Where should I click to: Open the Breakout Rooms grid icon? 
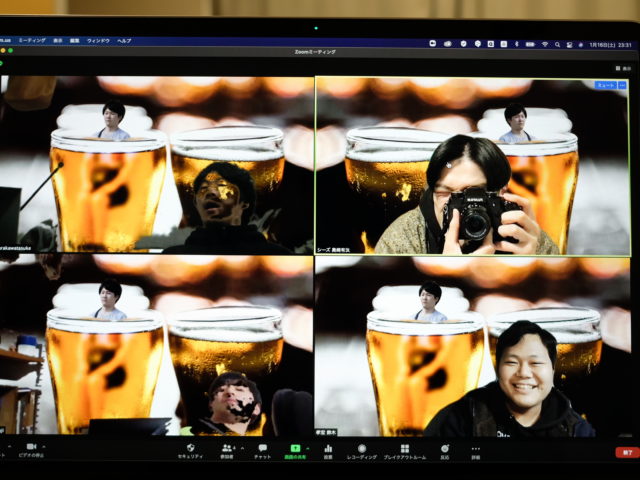tap(405, 448)
